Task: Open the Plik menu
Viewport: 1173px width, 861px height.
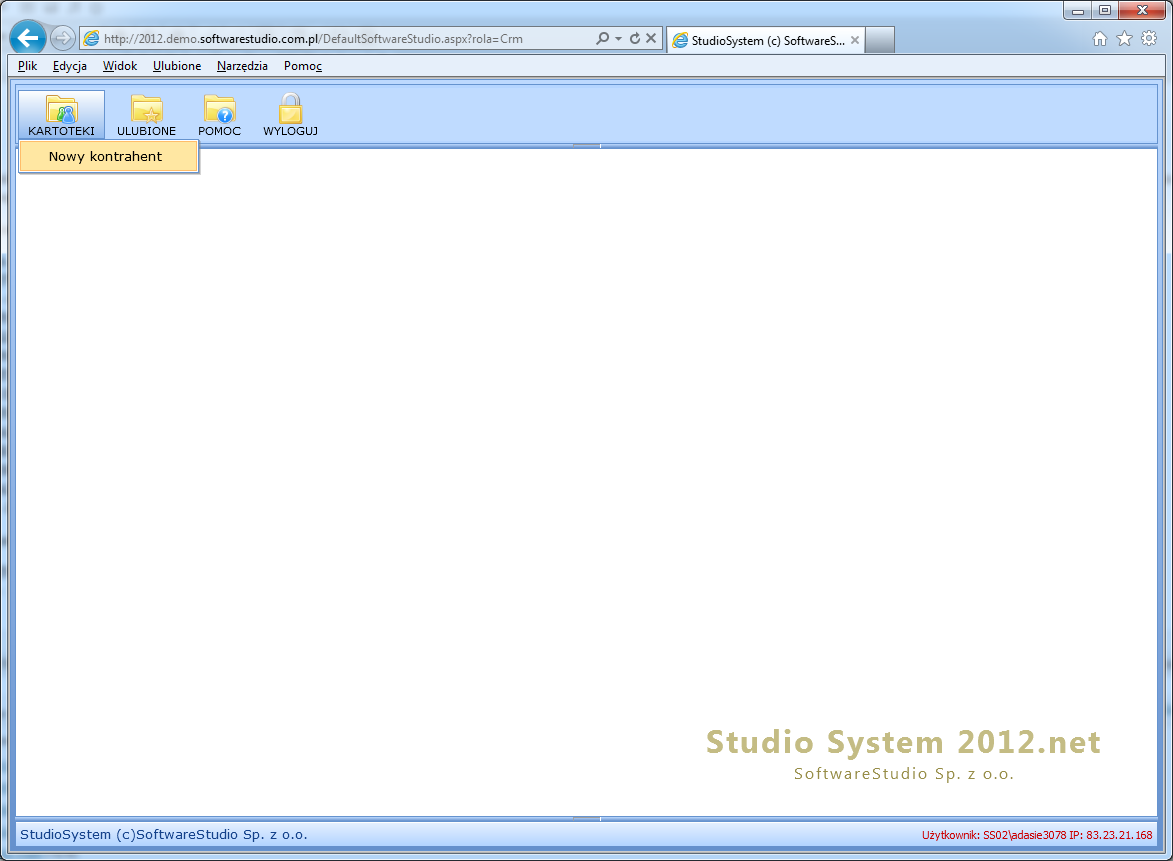Action: (28, 66)
